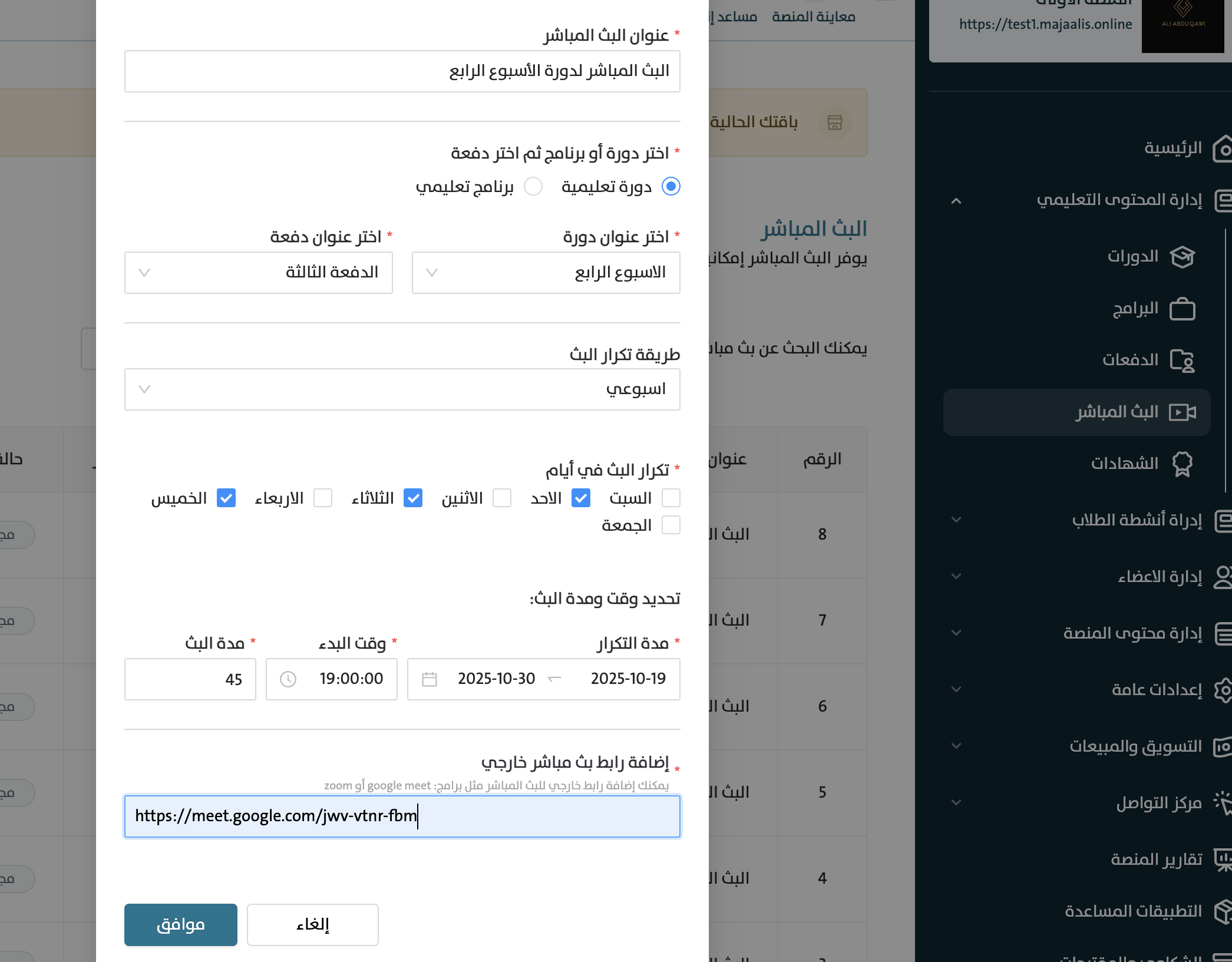Open the تقارير المنصة sidebar item
Viewport: 1232px width, 962px height.
[1156, 859]
